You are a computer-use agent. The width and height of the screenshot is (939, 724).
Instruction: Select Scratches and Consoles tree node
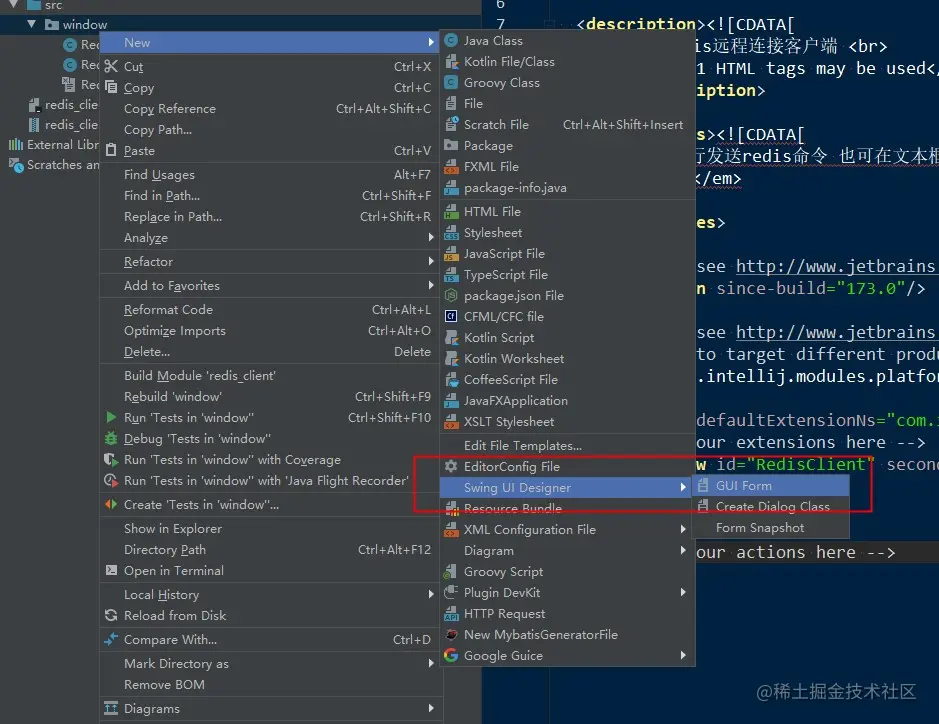53,165
